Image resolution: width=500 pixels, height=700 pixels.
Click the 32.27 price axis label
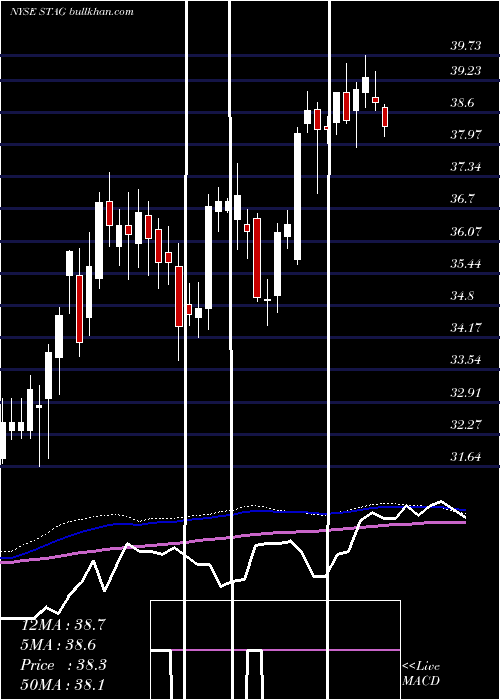click(466, 424)
